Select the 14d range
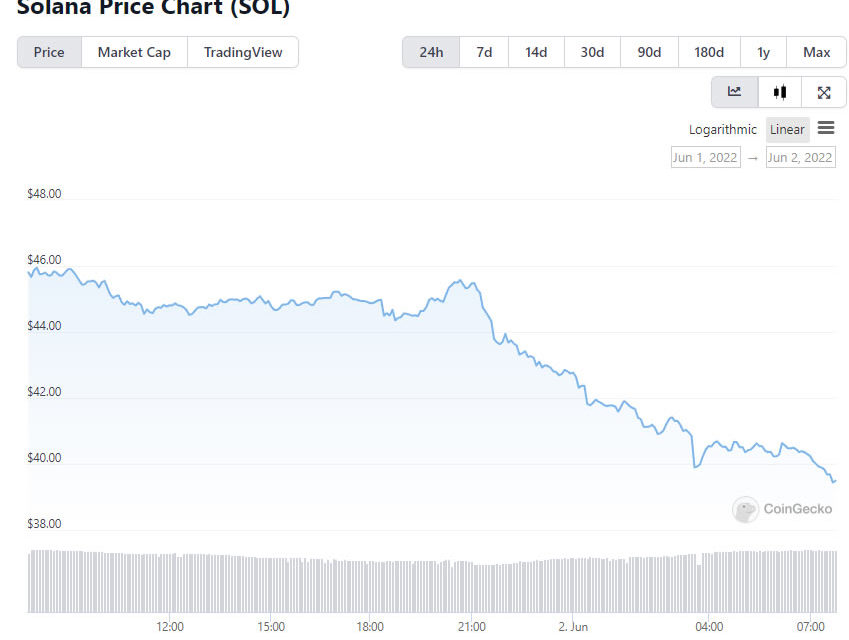849x640 pixels. (x=536, y=51)
